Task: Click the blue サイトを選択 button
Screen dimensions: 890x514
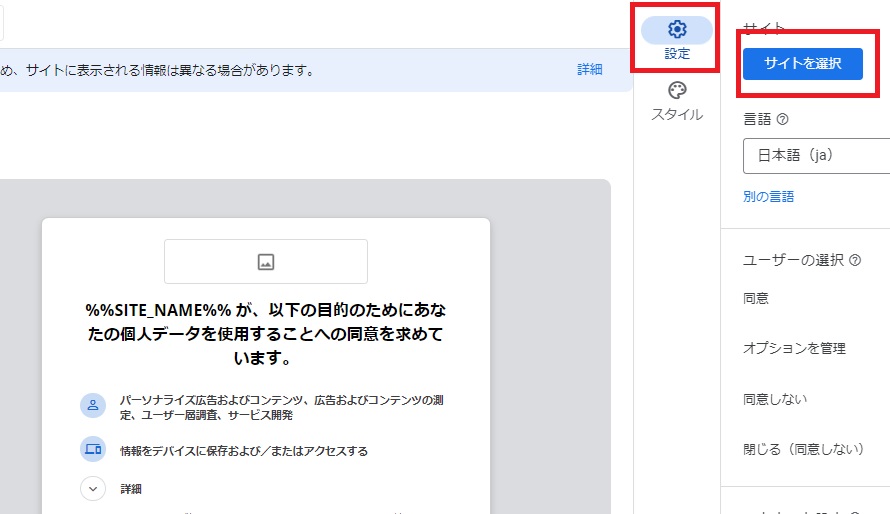Action: click(802, 63)
